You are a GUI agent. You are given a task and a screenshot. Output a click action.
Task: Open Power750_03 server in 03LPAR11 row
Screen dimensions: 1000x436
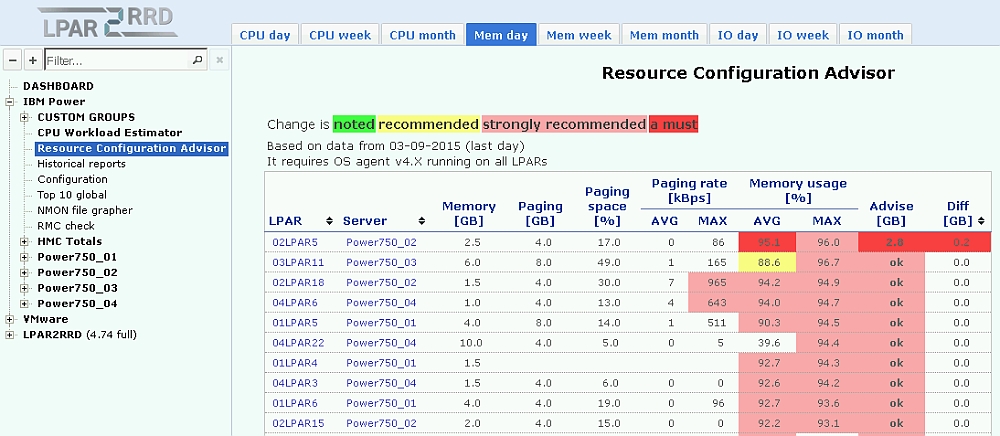pyautogui.click(x=381, y=263)
